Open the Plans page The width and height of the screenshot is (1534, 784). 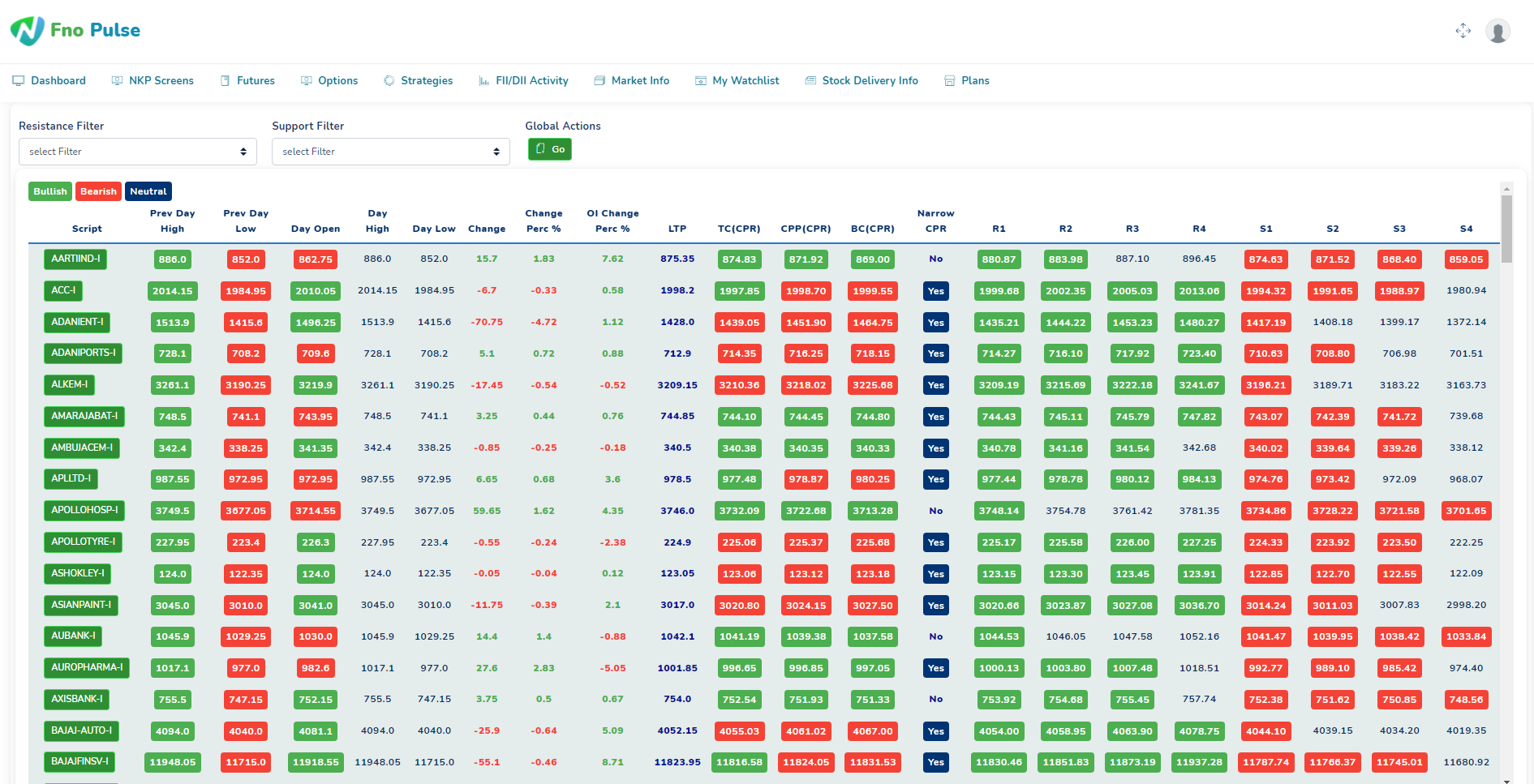975,81
